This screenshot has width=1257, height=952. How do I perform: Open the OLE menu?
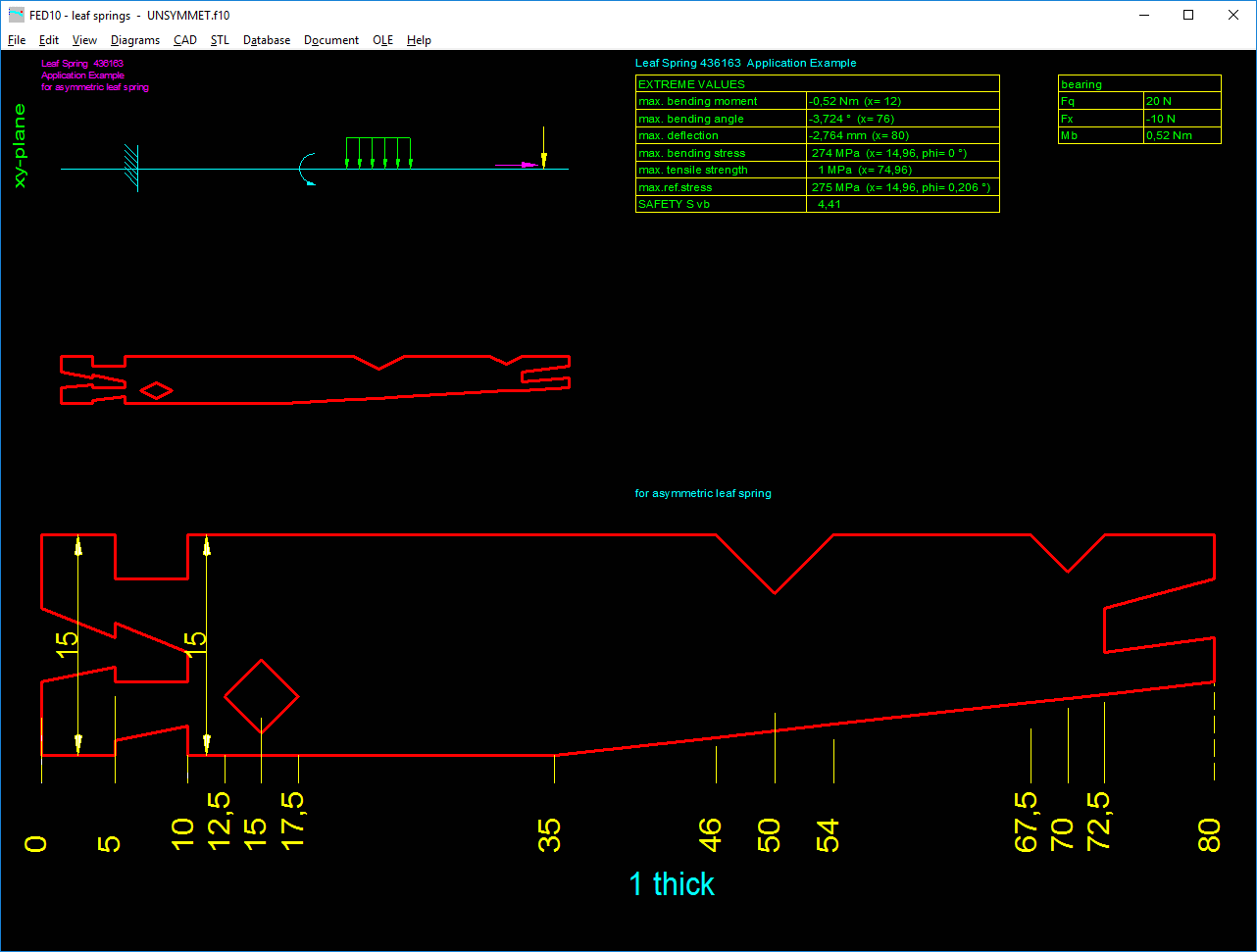[x=382, y=40]
